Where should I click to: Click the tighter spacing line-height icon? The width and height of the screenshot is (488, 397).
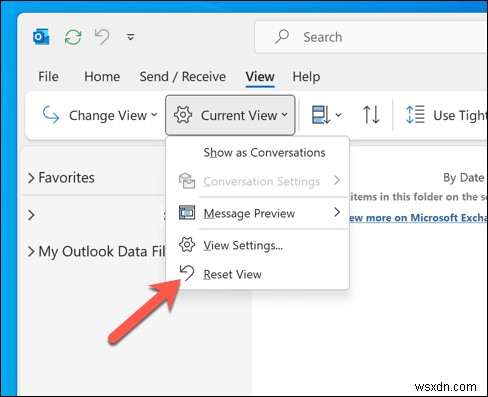415,115
